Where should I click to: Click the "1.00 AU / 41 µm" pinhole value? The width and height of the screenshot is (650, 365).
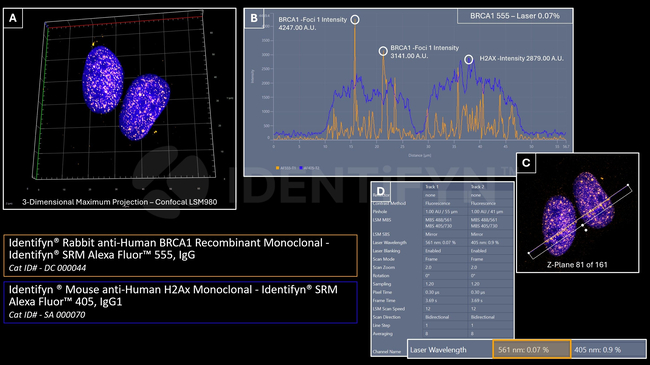pyautogui.click(x=487, y=212)
